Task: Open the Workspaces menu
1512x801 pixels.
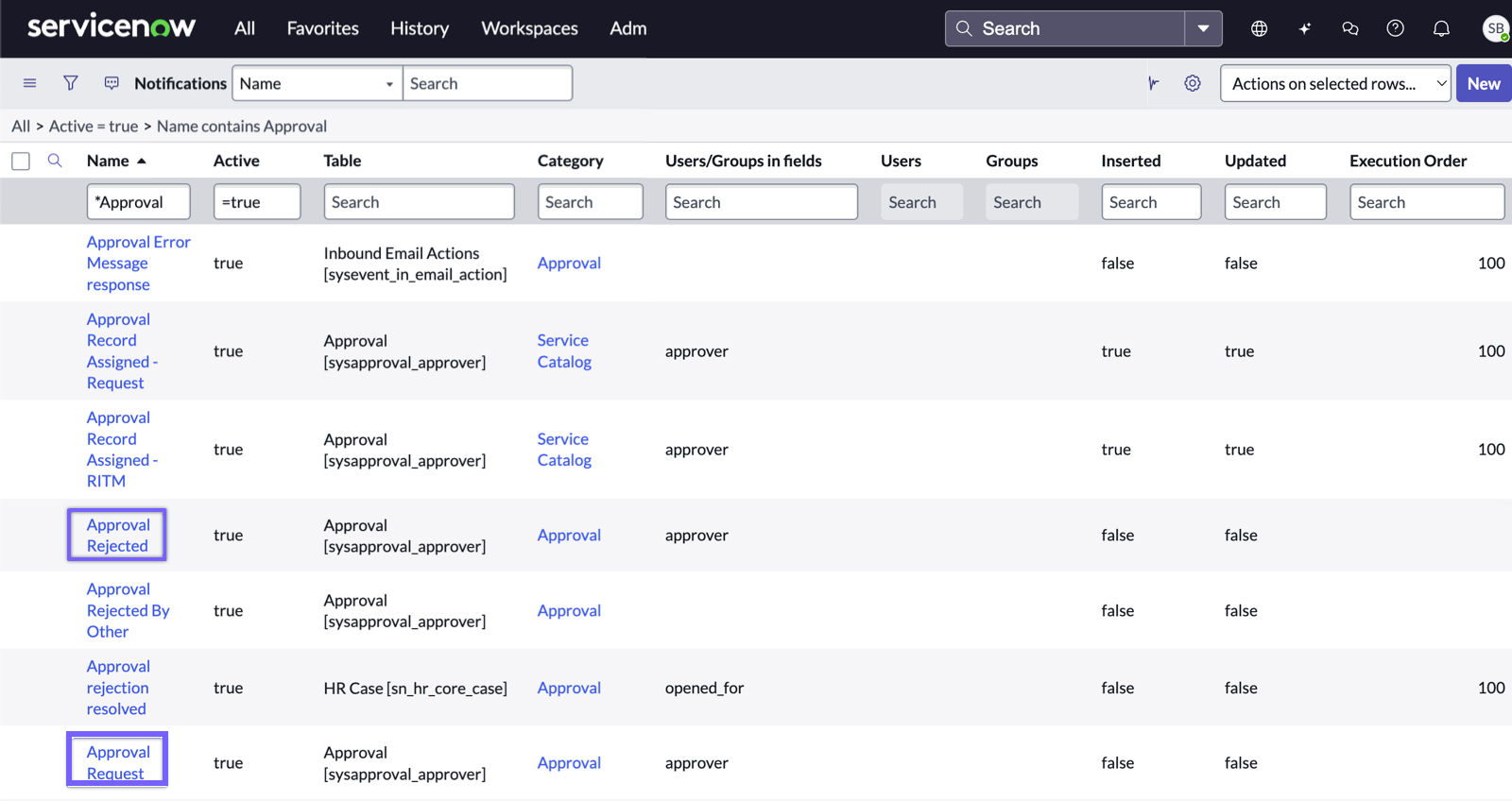Action: (x=529, y=28)
